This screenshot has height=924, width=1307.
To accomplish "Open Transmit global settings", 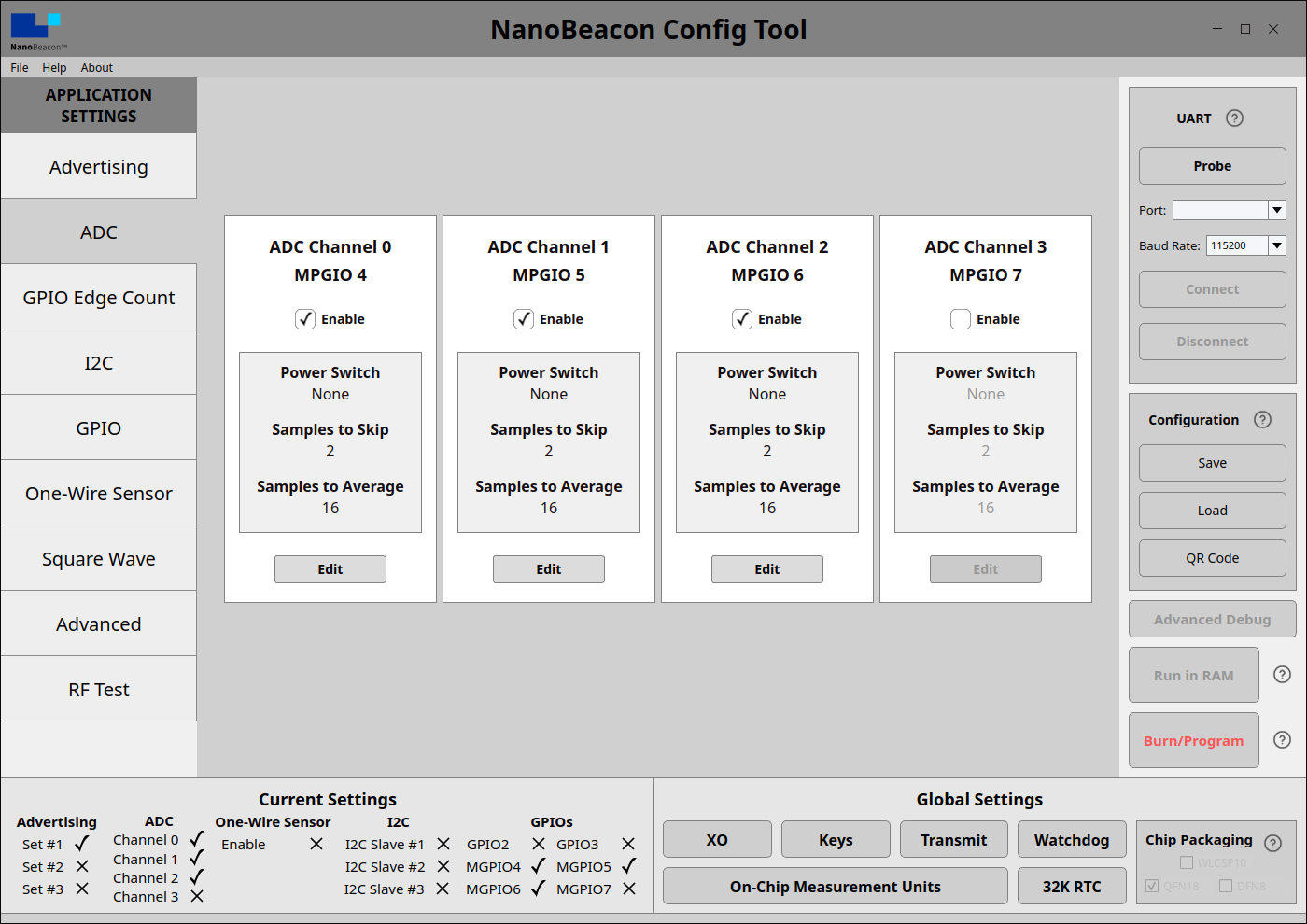I will tap(954, 839).
